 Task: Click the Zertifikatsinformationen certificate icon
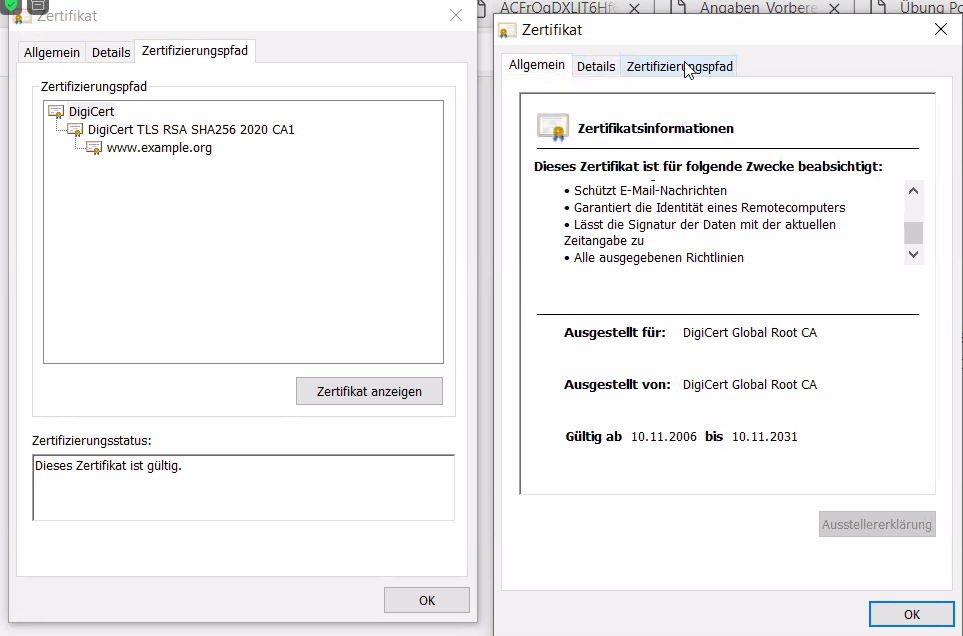553,127
